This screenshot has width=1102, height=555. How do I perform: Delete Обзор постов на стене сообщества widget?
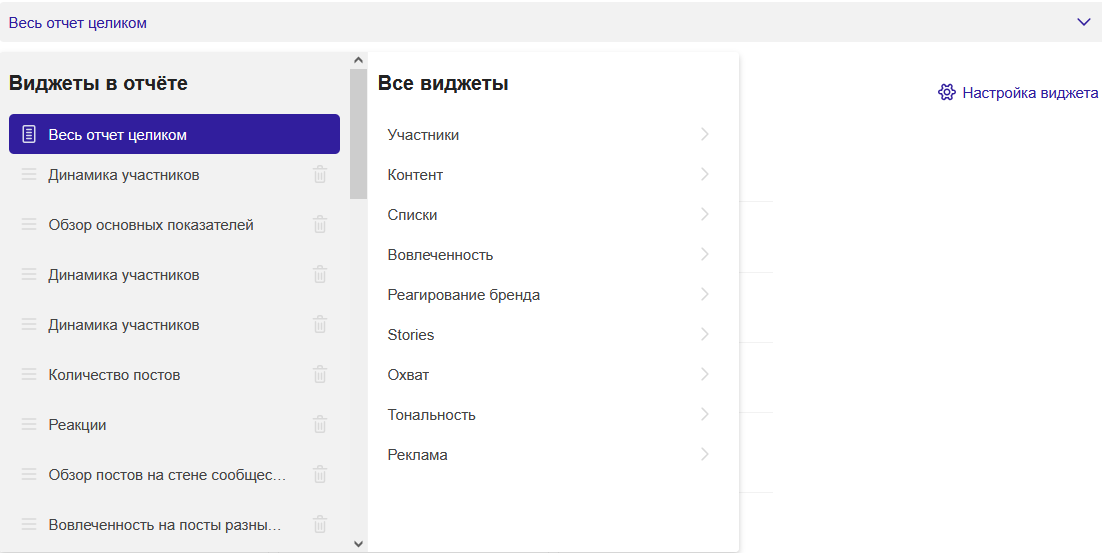click(x=320, y=474)
